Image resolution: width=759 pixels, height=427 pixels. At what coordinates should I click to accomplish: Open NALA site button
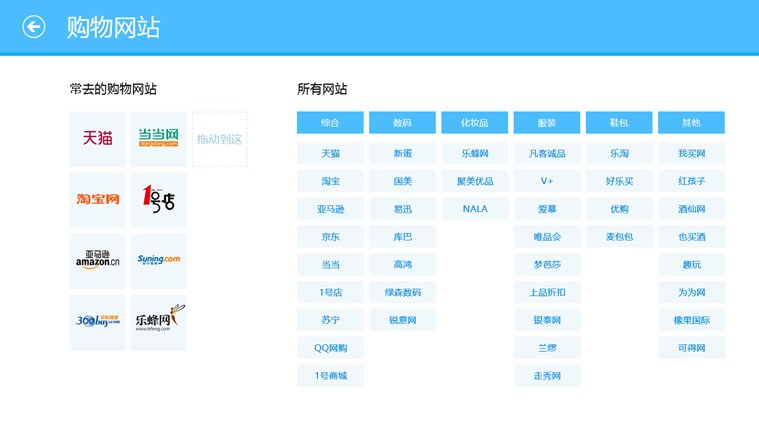[474, 209]
